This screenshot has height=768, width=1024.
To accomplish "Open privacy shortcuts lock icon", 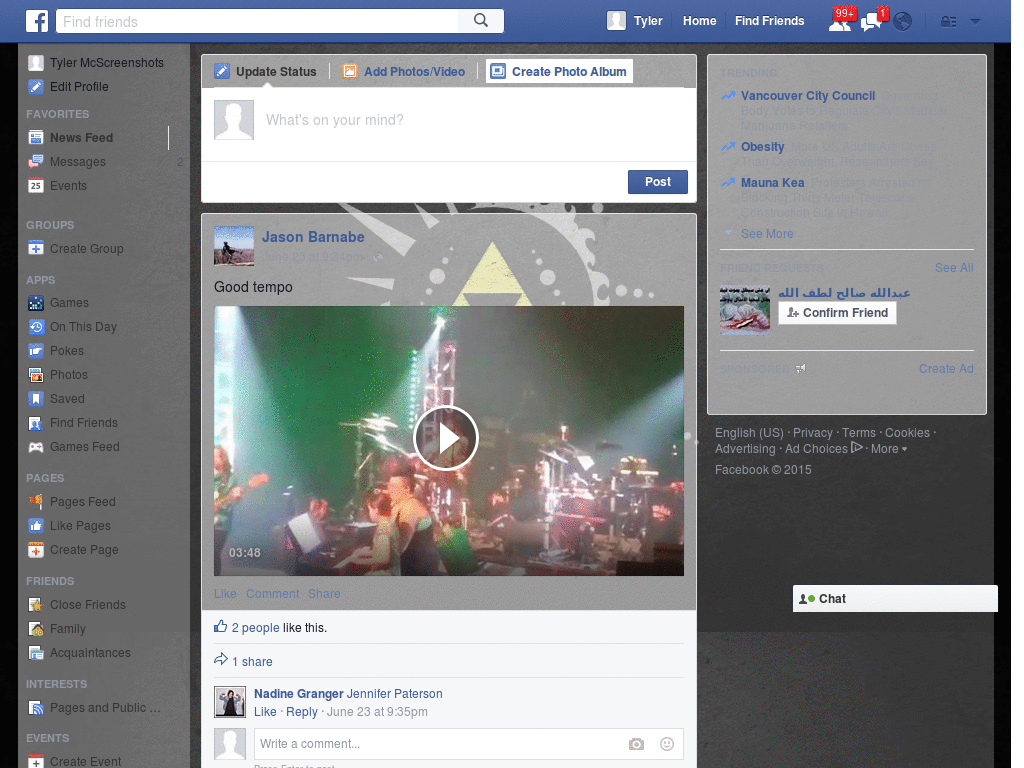I will (x=948, y=22).
